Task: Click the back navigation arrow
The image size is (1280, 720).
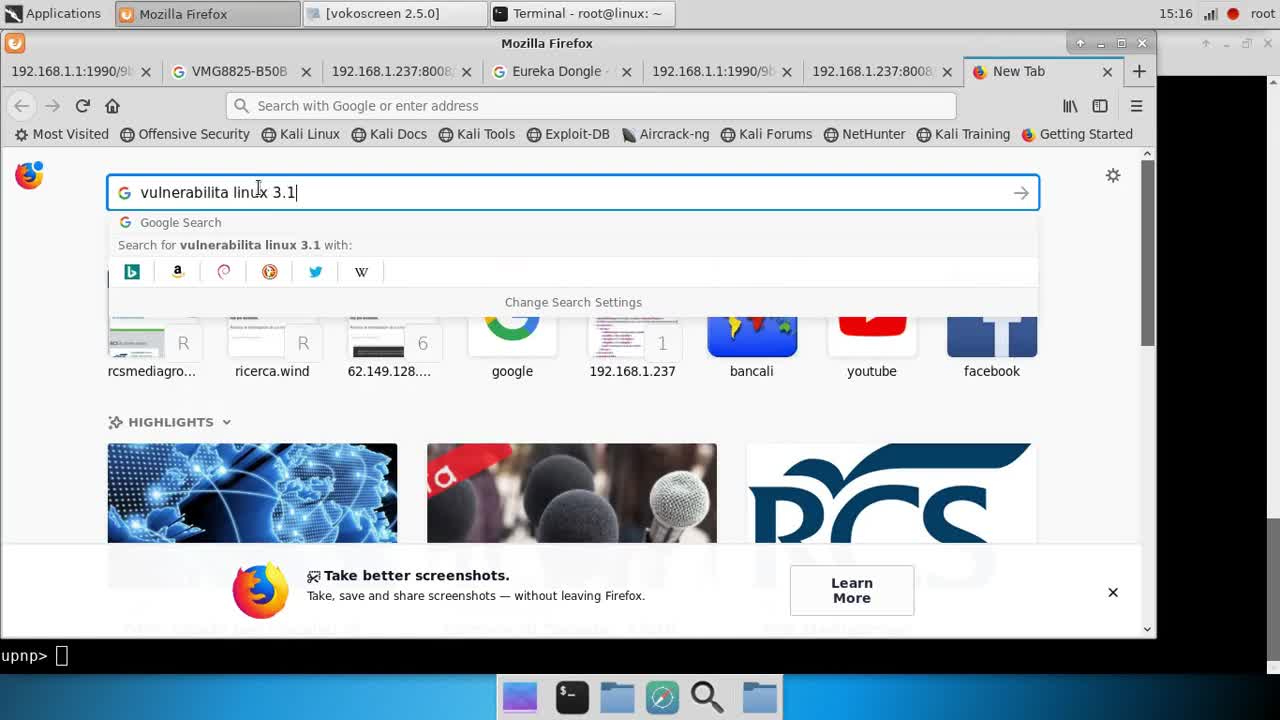Action: click(x=21, y=105)
